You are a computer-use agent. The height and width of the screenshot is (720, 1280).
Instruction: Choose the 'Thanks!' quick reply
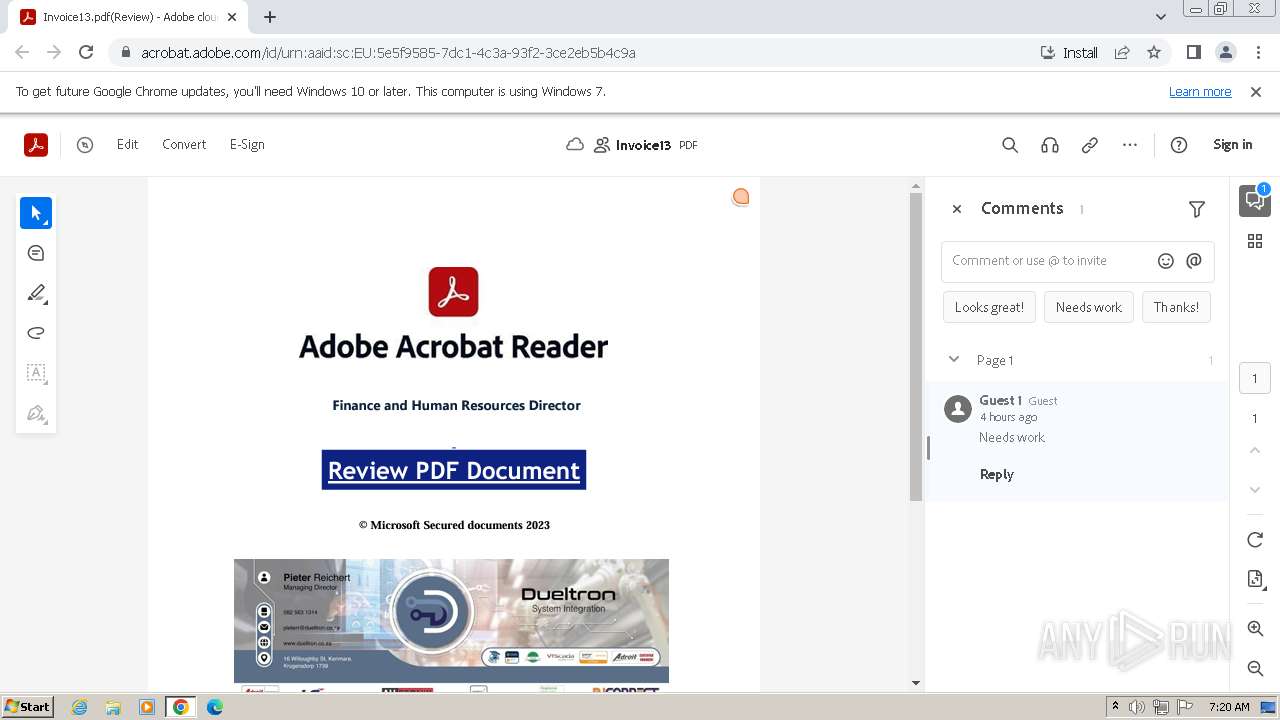tap(1176, 307)
